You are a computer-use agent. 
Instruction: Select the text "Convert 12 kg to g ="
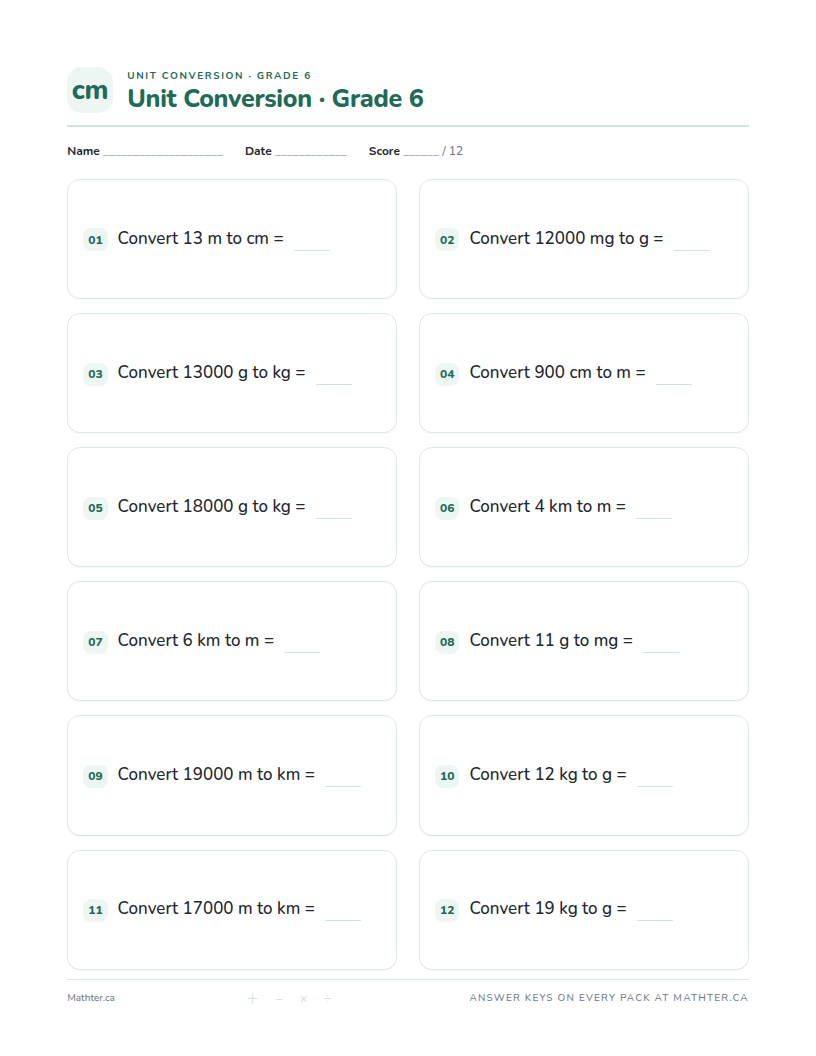click(x=548, y=774)
